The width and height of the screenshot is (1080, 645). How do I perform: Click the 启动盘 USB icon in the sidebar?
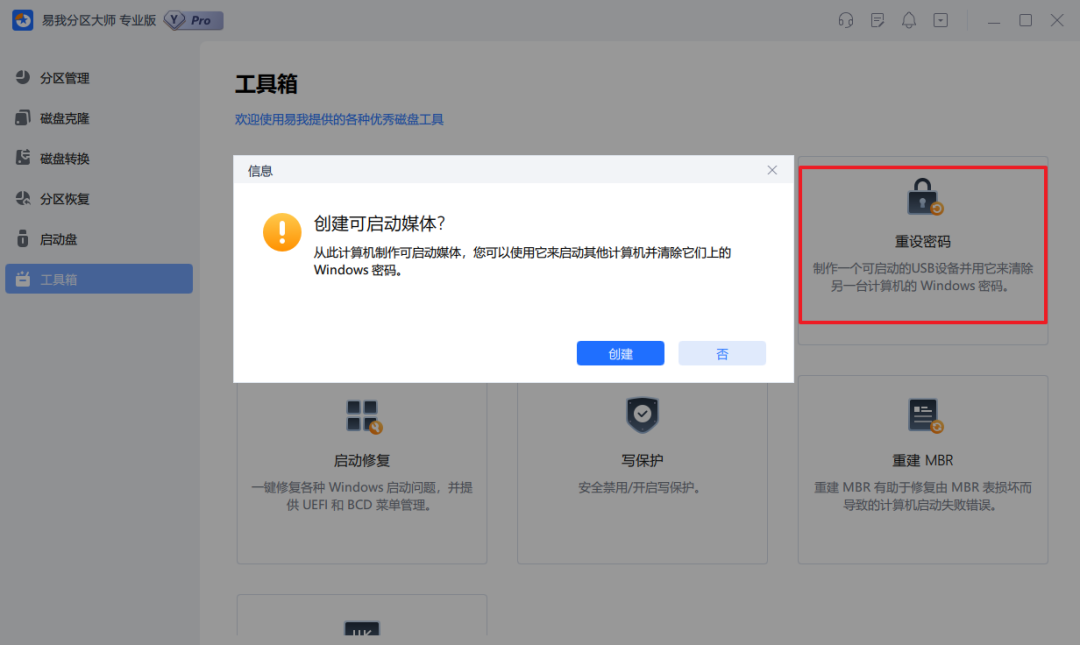tap(23, 238)
